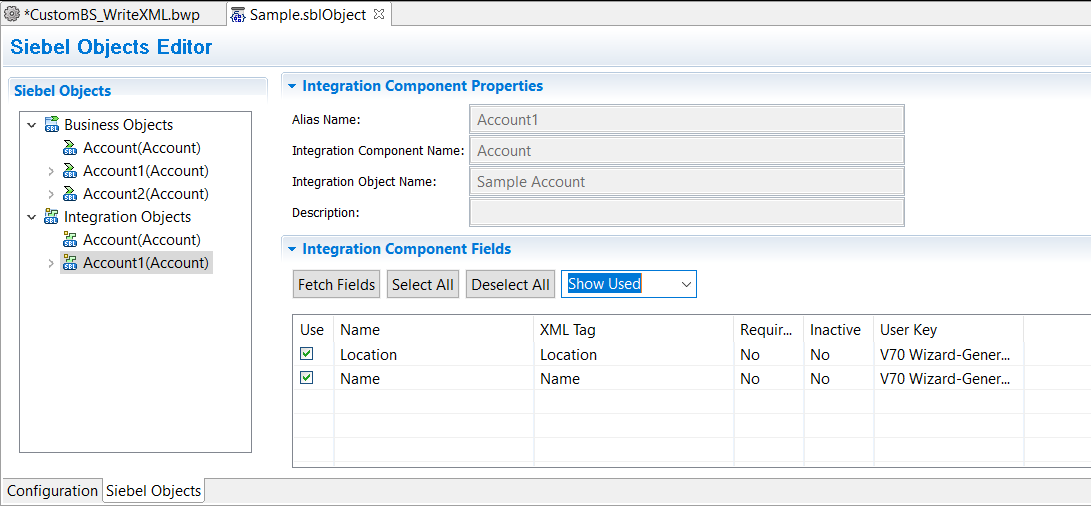Click the Use column header
The width and height of the screenshot is (1091, 506).
coord(312,330)
